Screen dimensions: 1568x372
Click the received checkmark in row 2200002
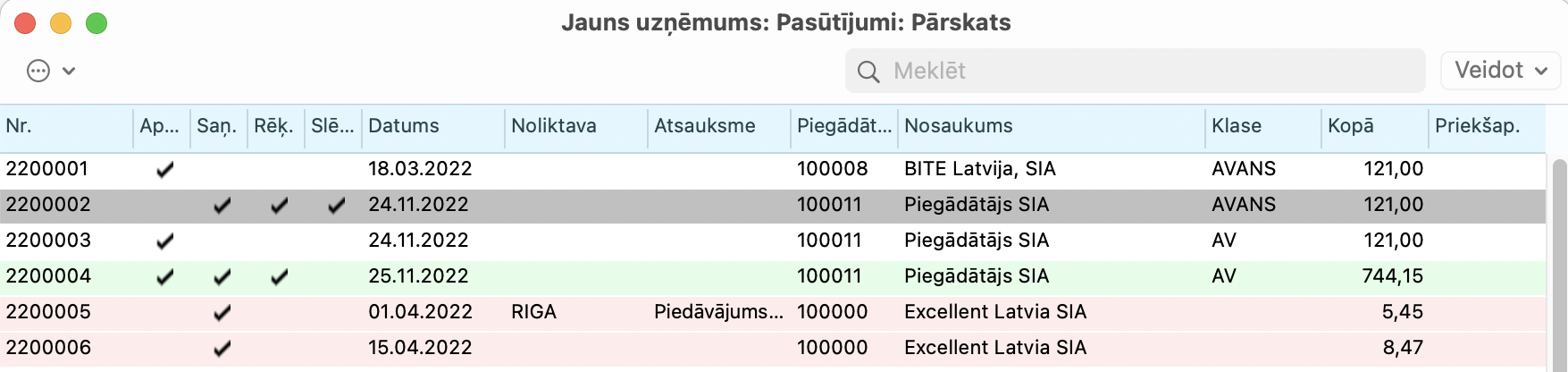[222, 205]
